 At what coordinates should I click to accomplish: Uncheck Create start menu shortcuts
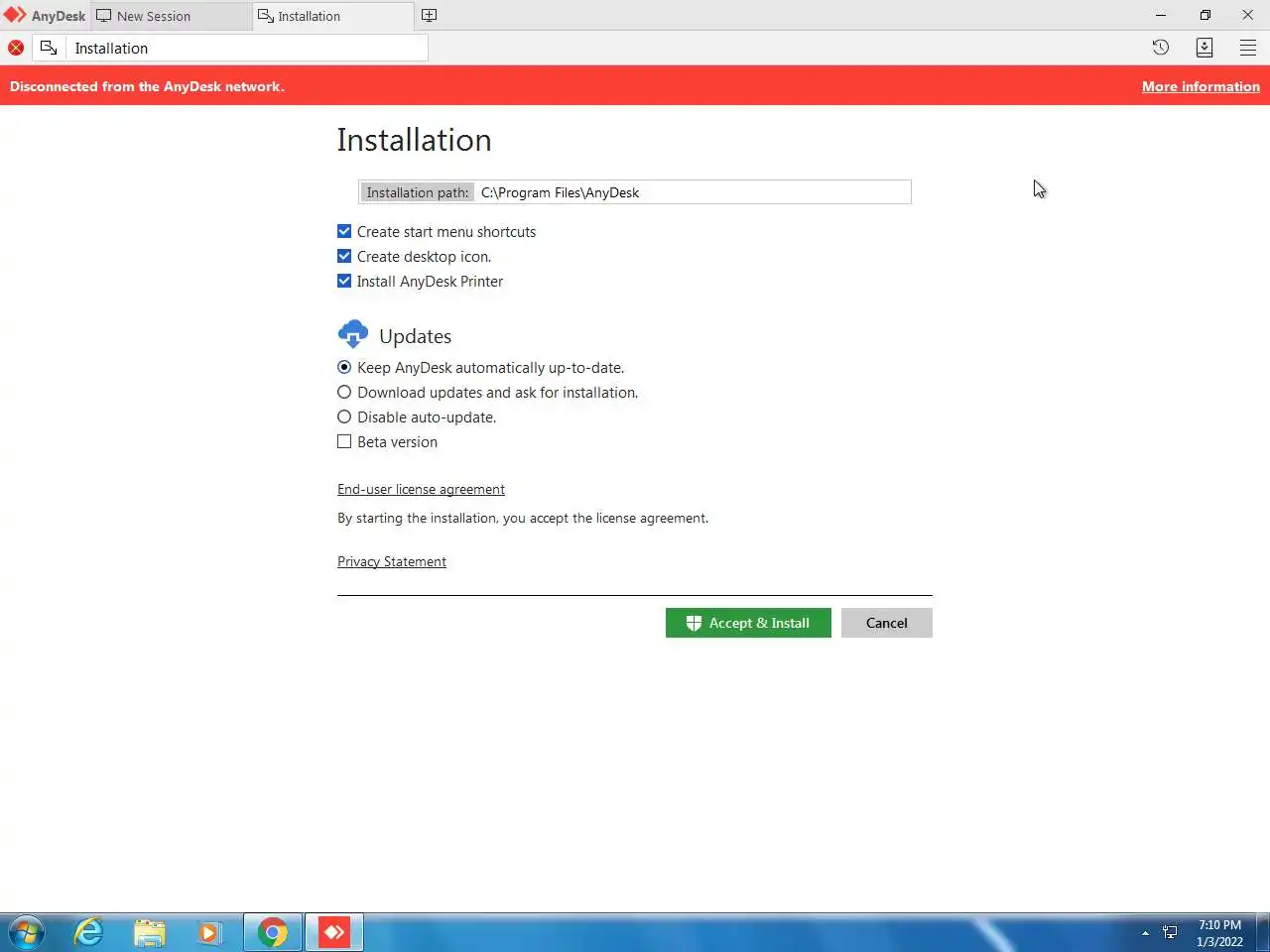click(x=344, y=231)
